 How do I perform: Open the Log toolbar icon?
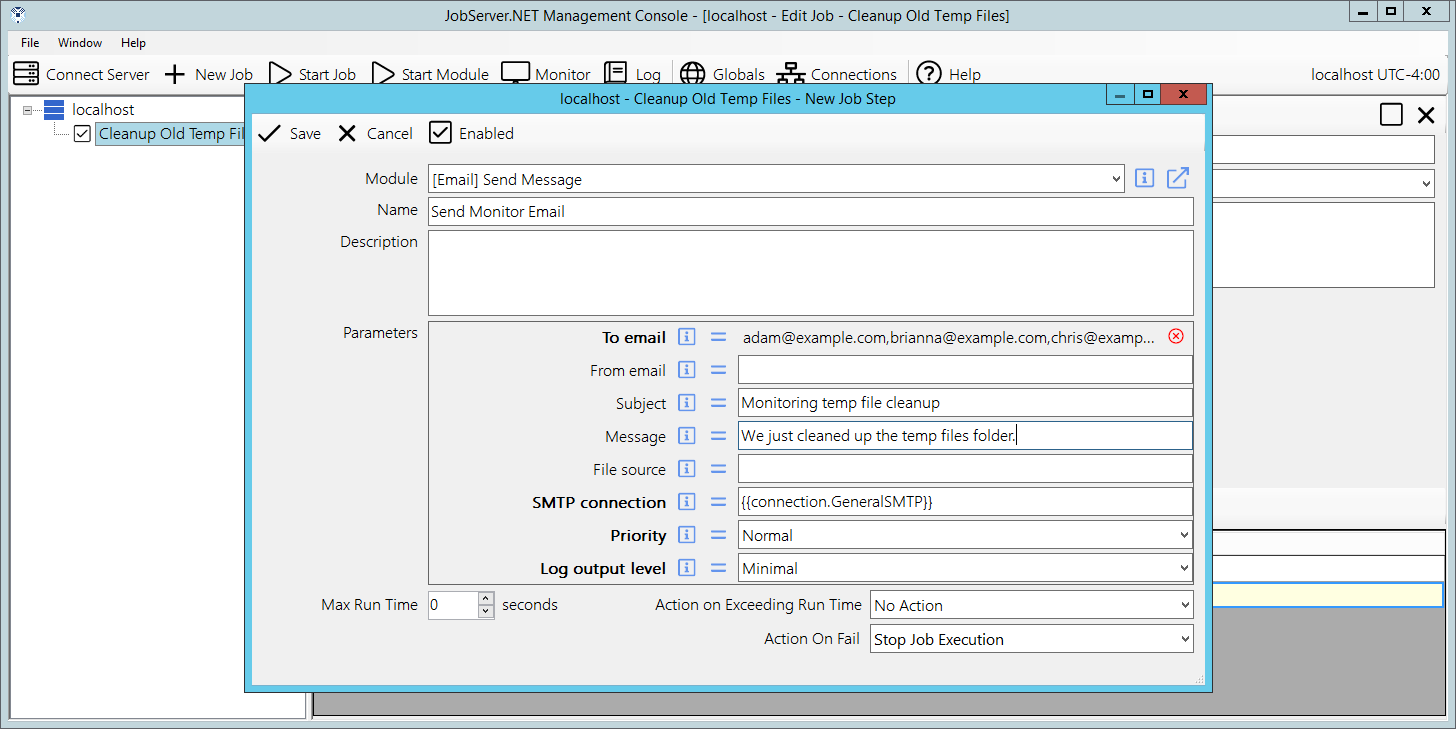(616, 74)
